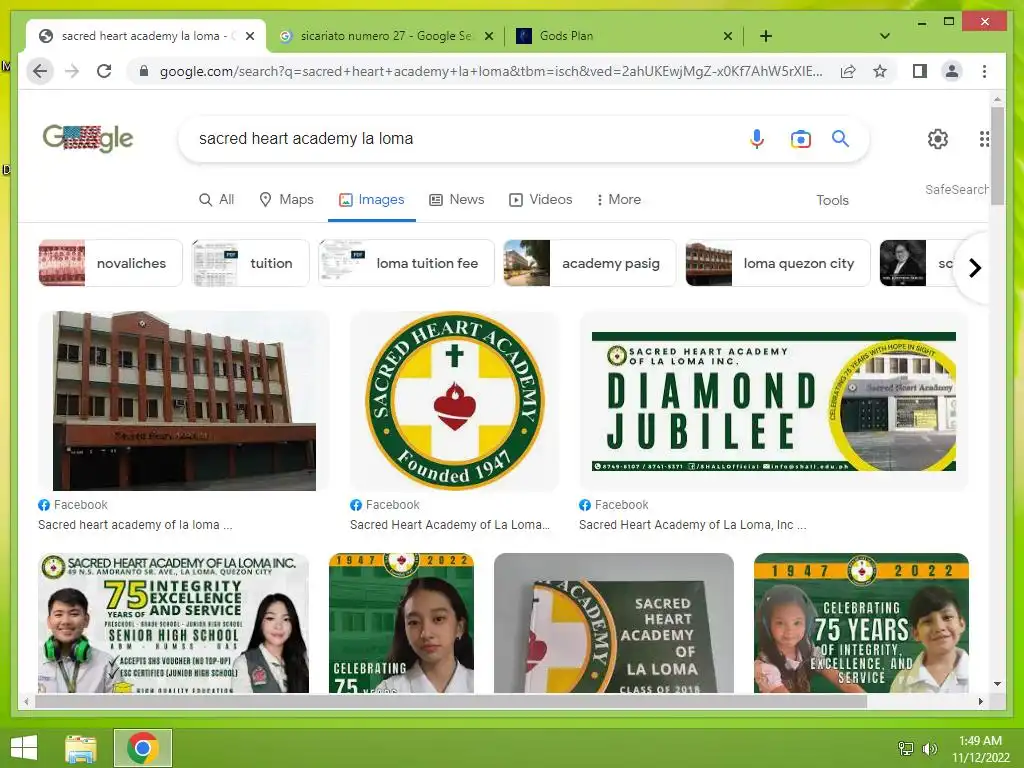Image resolution: width=1024 pixels, height=768 pixels.
Task: Open the Class of 2018 book image
Action: (614, 623)
